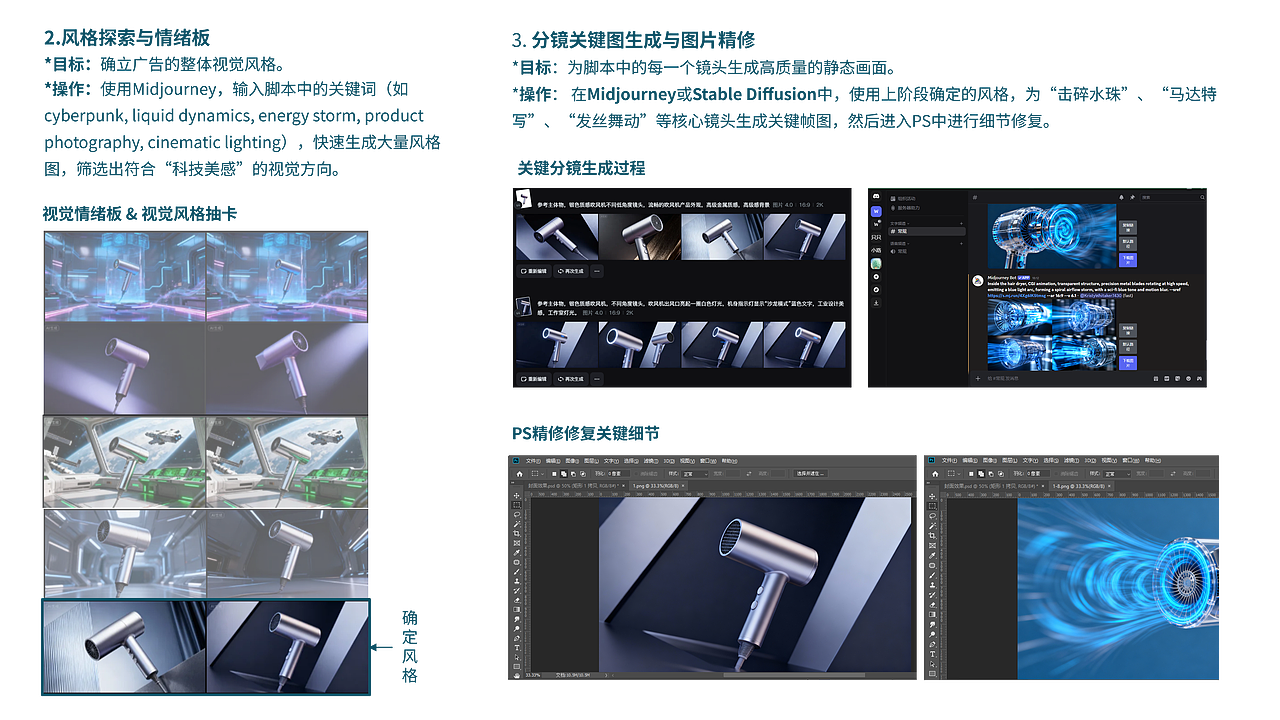This screenshot has width=1280, height=720.
Task: Select Eyedropper tool in left Photoshop toolbar
Action: pos(517,552)
